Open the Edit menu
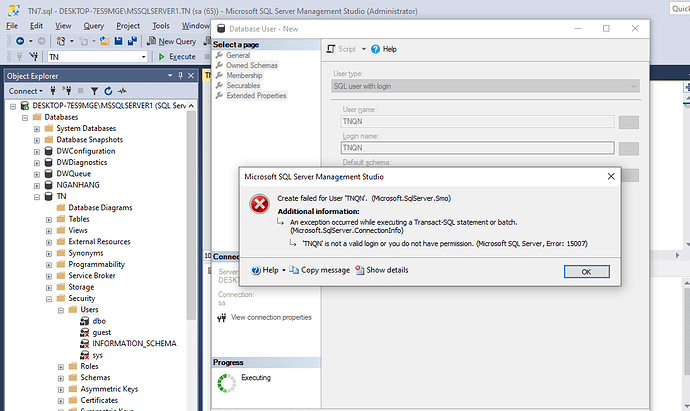The width and height of the screenshot is (690, 411). (36, 26)
